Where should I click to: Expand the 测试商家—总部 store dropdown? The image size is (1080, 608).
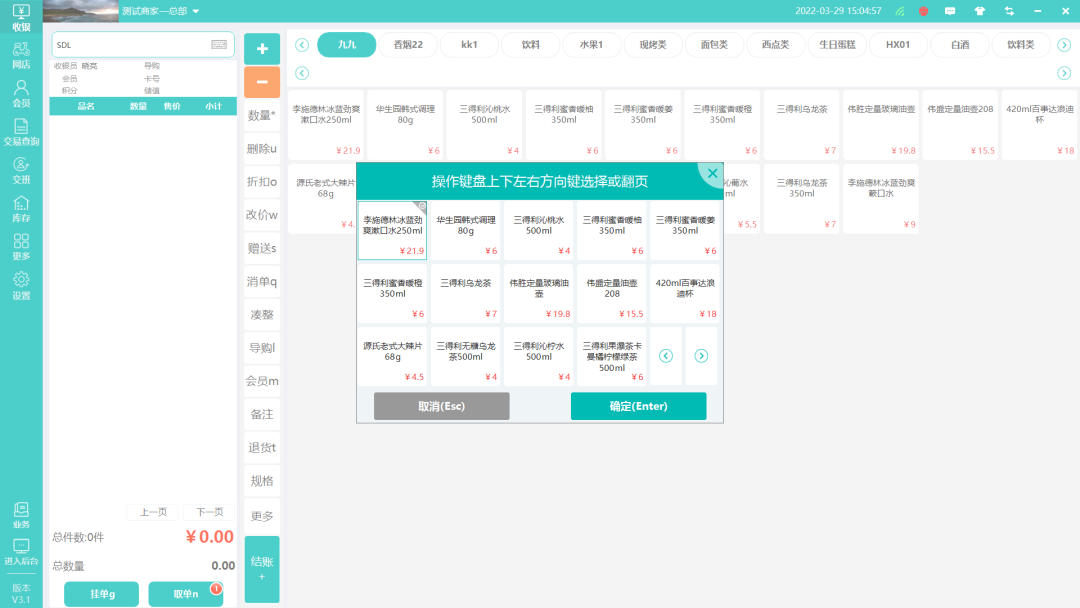click(196, 11)
